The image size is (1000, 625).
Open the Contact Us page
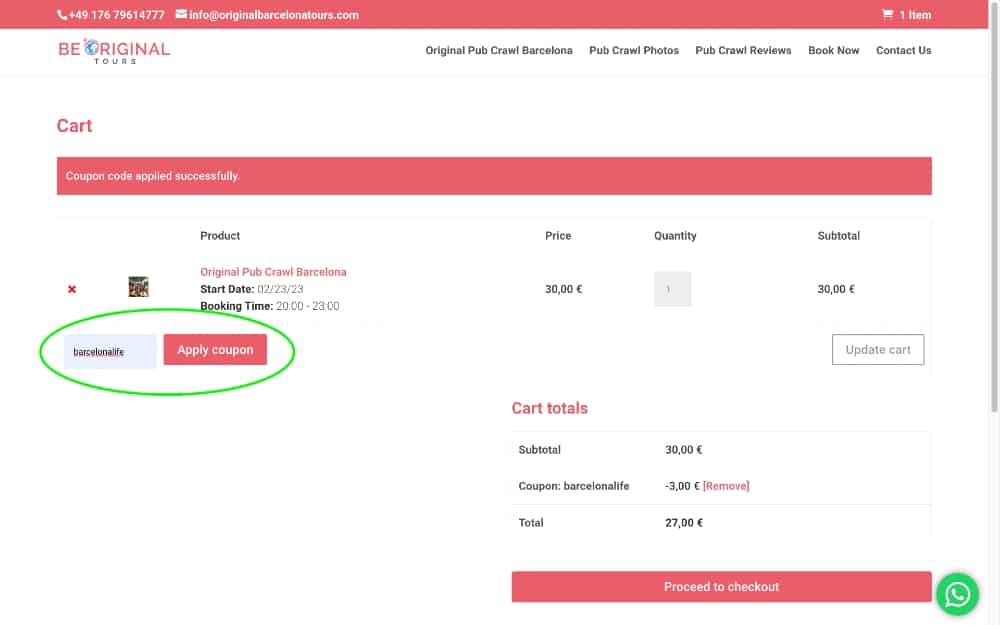[903, 50]
